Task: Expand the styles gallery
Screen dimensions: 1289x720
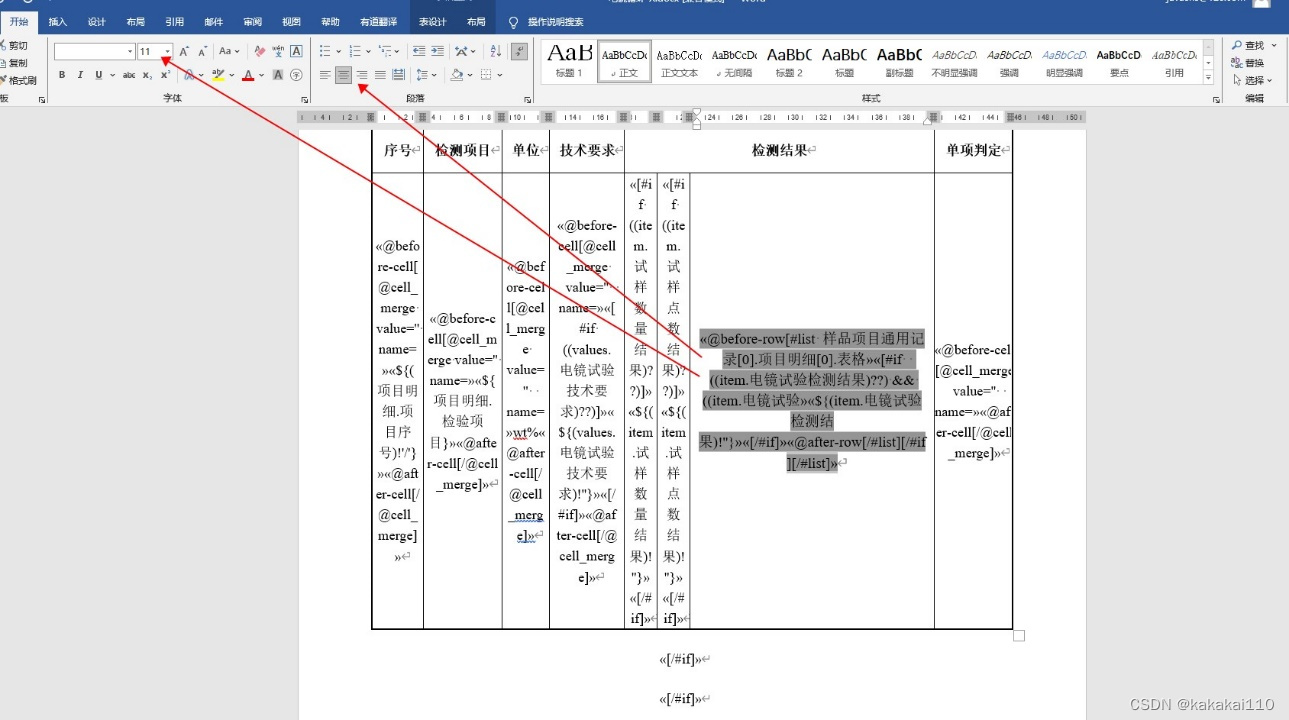Action: [x=1208, y=77]
